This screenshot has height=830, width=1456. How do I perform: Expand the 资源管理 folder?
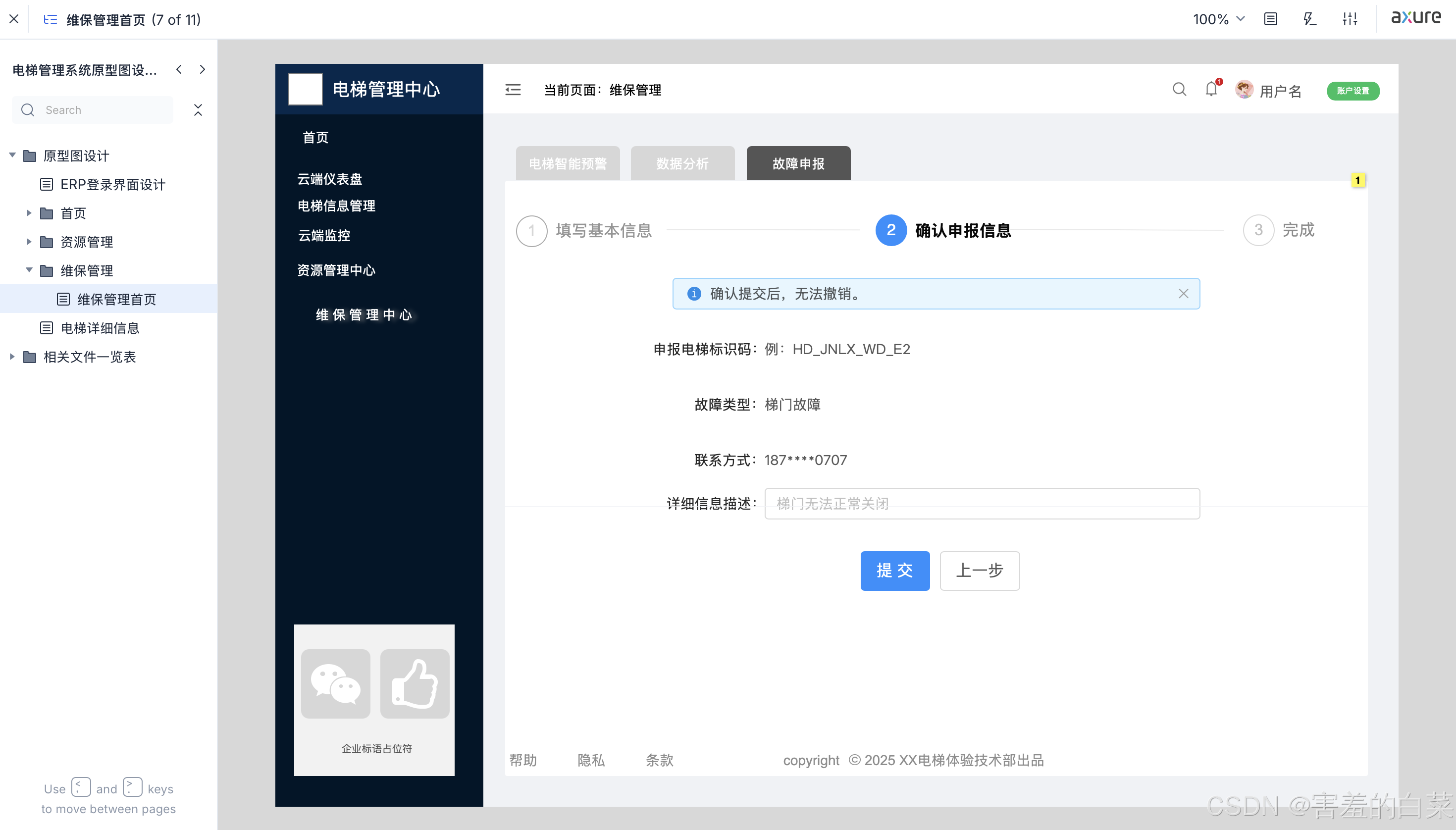tap(29, 242)
